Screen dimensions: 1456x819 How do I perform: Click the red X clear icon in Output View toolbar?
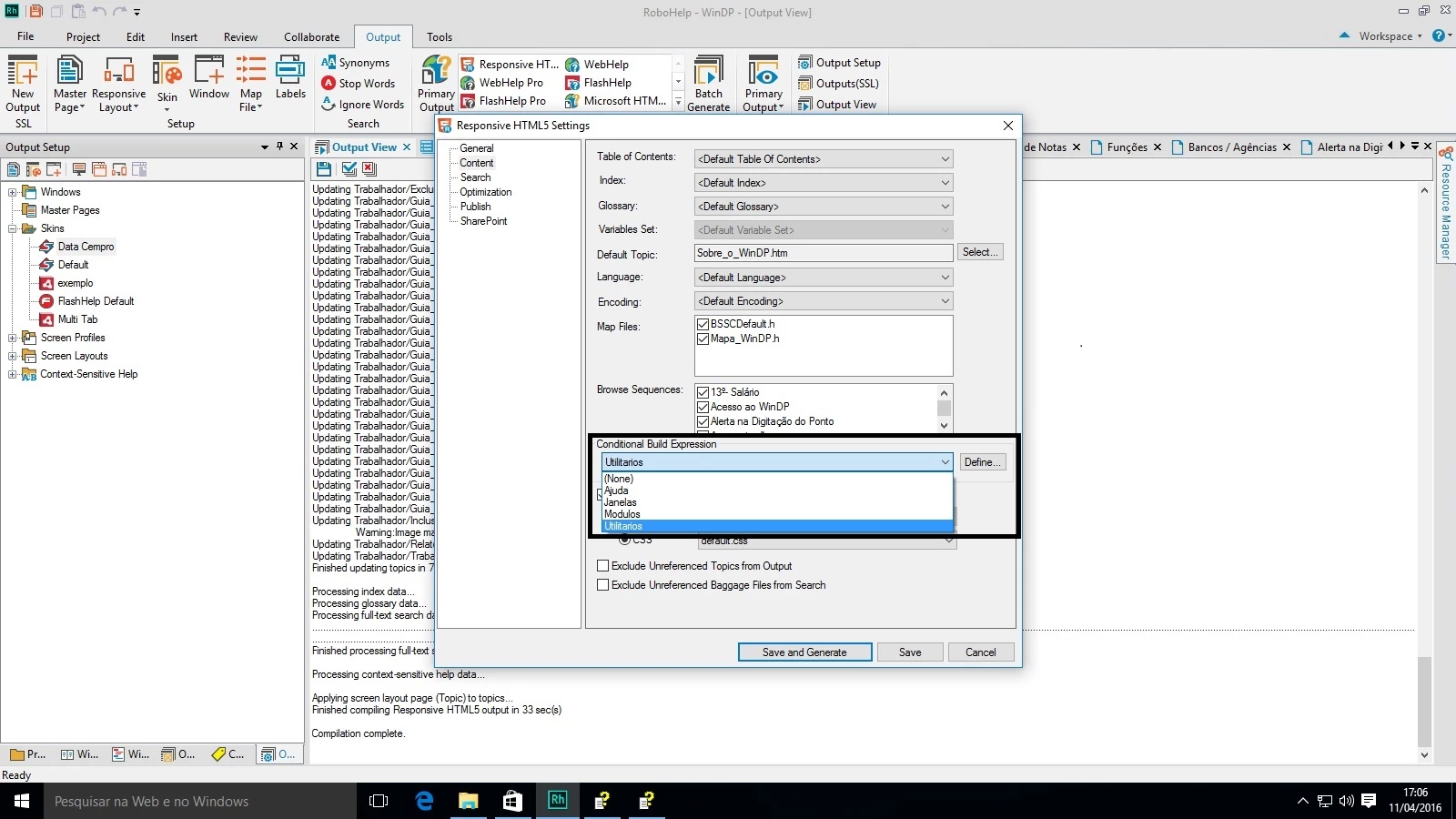click(x=369, y=168)
